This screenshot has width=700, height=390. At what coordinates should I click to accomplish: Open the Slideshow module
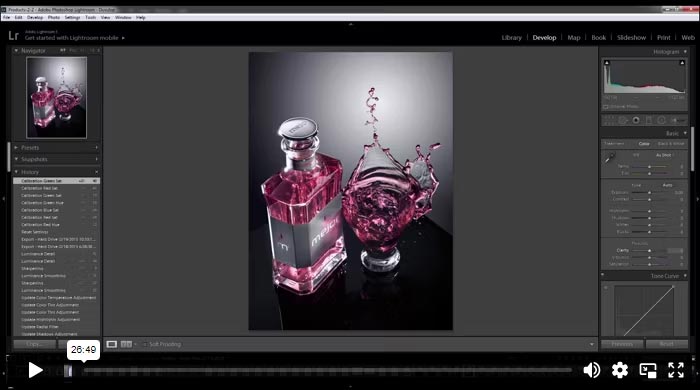631,37
